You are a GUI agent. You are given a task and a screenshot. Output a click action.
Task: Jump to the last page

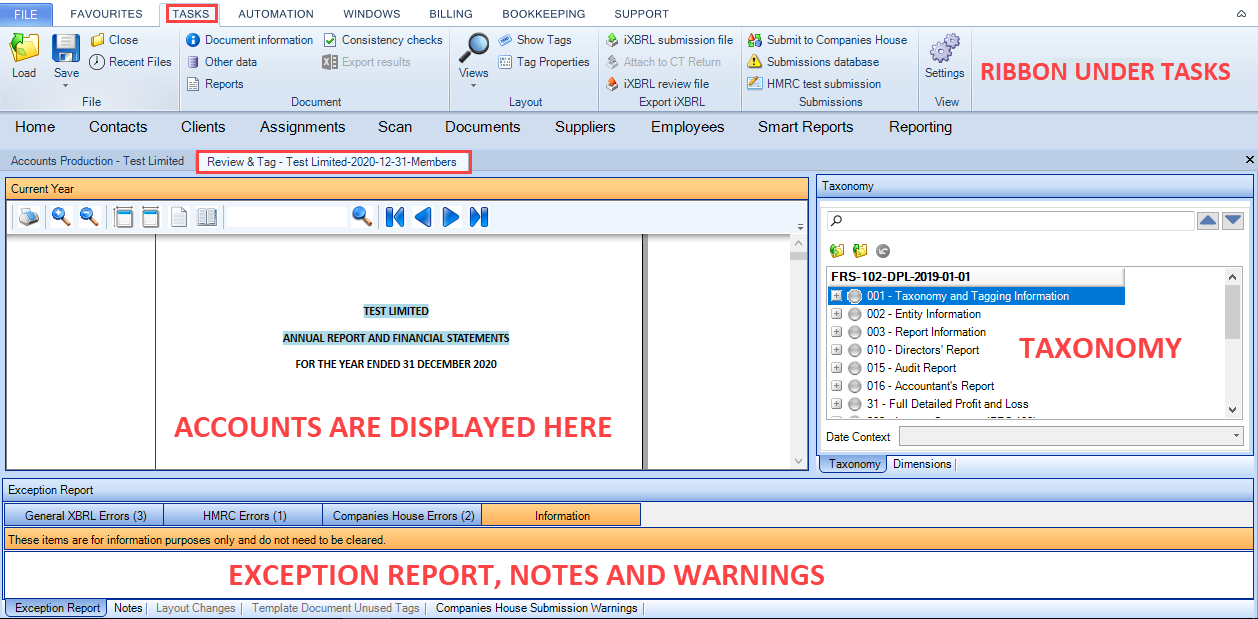[479, 217]
